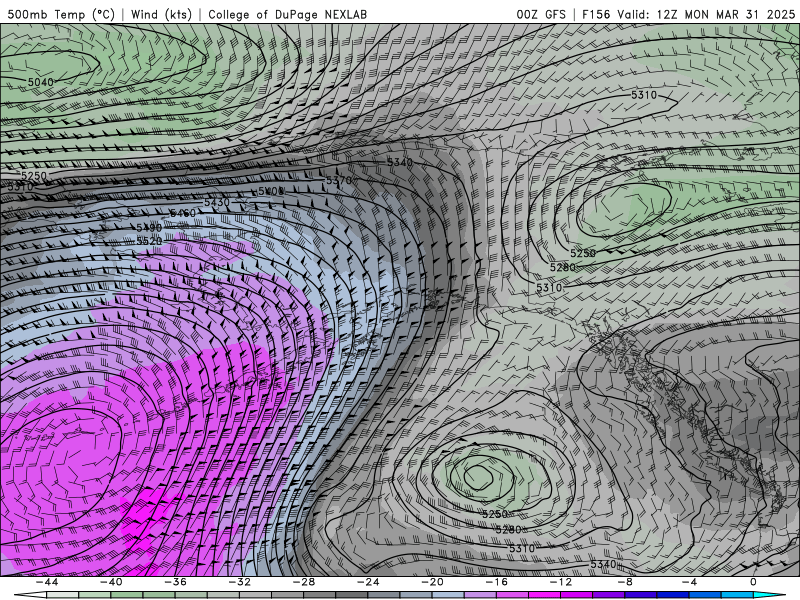Select the 5430 height contour label
Viewport: 800px width, 600px height.
(x=217, y=202)
